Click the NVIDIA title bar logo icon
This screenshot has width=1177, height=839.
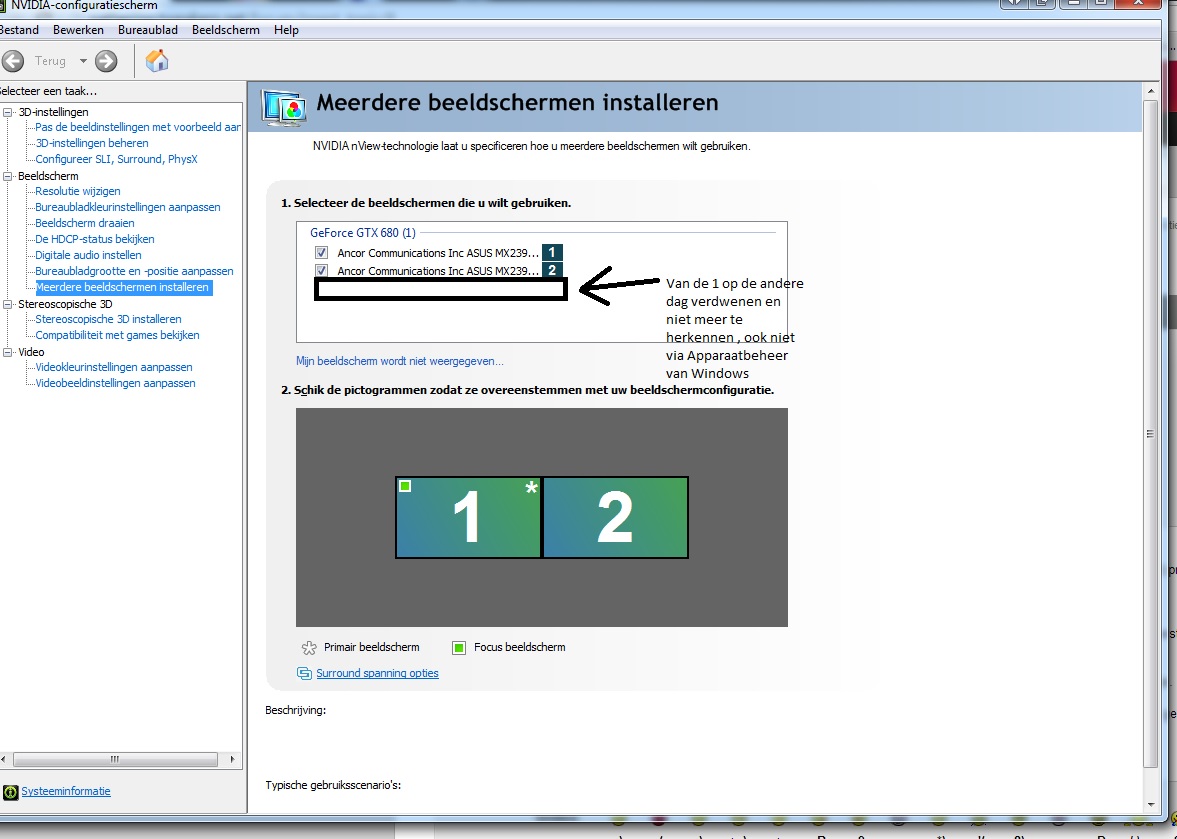pyautogui.click(x=3, y=6)
